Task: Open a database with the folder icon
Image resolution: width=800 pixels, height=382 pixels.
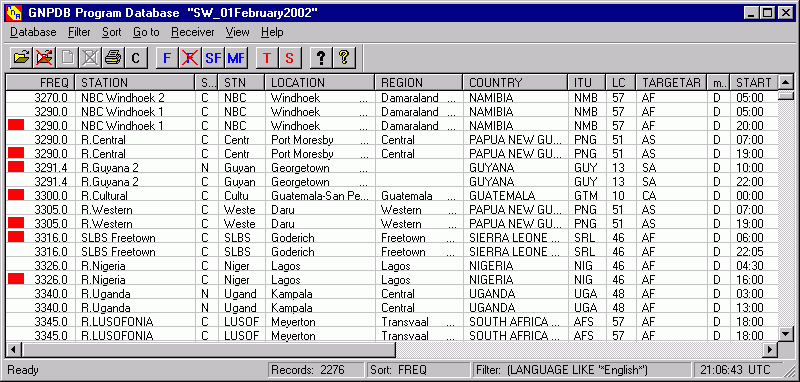Action: pos(21,58)
